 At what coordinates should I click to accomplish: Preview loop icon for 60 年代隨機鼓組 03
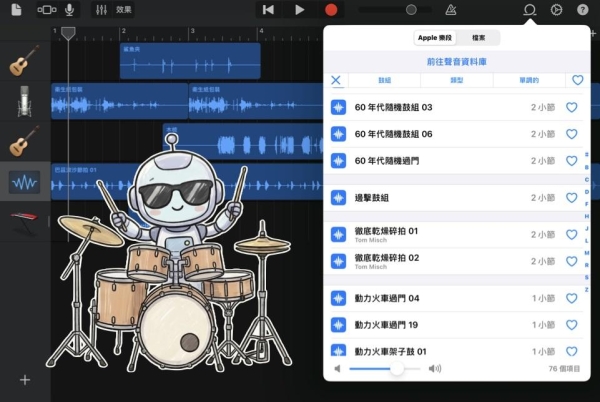[x=338, y=107]
